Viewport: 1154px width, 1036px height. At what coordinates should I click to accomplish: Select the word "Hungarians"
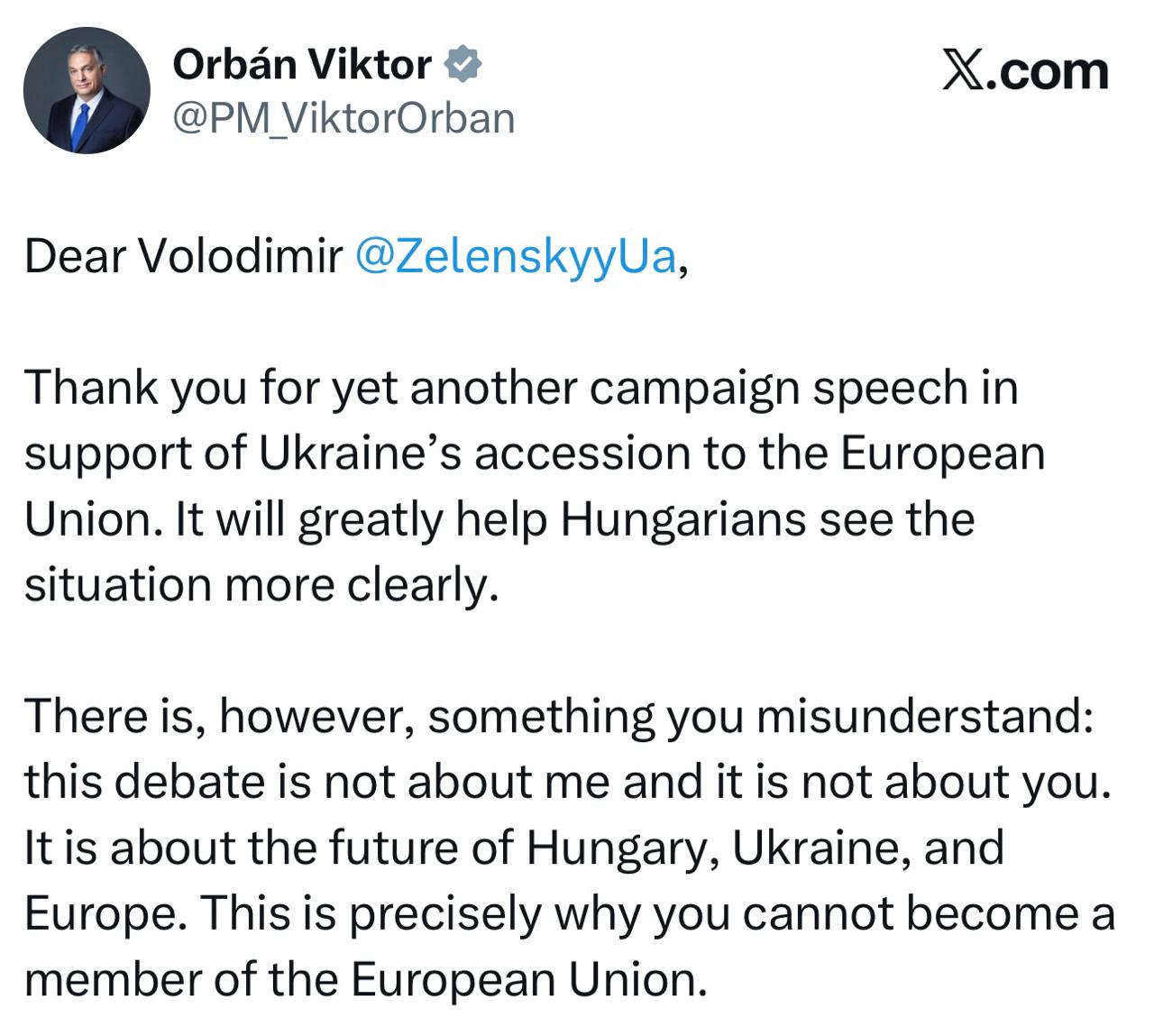682,519
